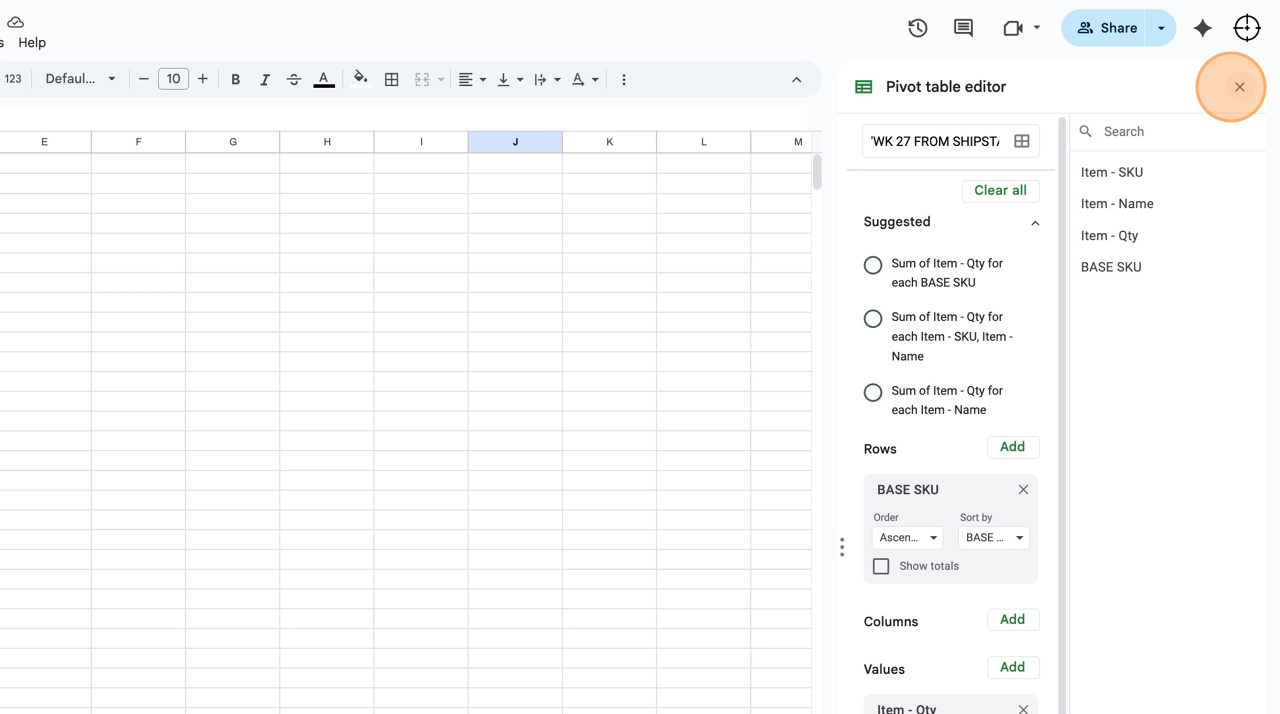
Task: Click Add button for Columns
Action: click(x=1012, y=620)
